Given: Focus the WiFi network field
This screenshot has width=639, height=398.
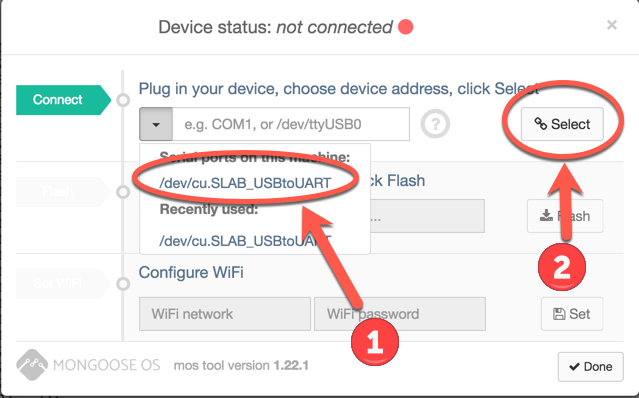Looking at the screenshot, I should click(225, 314).
